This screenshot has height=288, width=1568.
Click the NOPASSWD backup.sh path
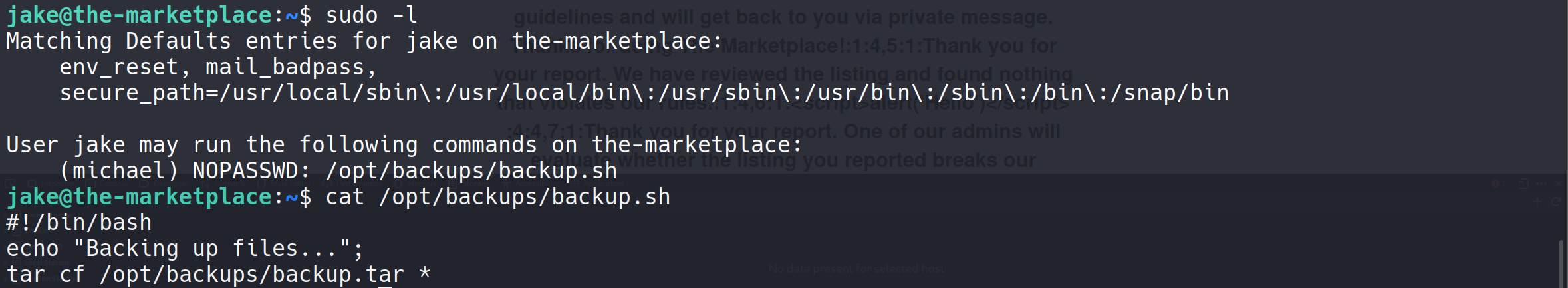(471, 171)
